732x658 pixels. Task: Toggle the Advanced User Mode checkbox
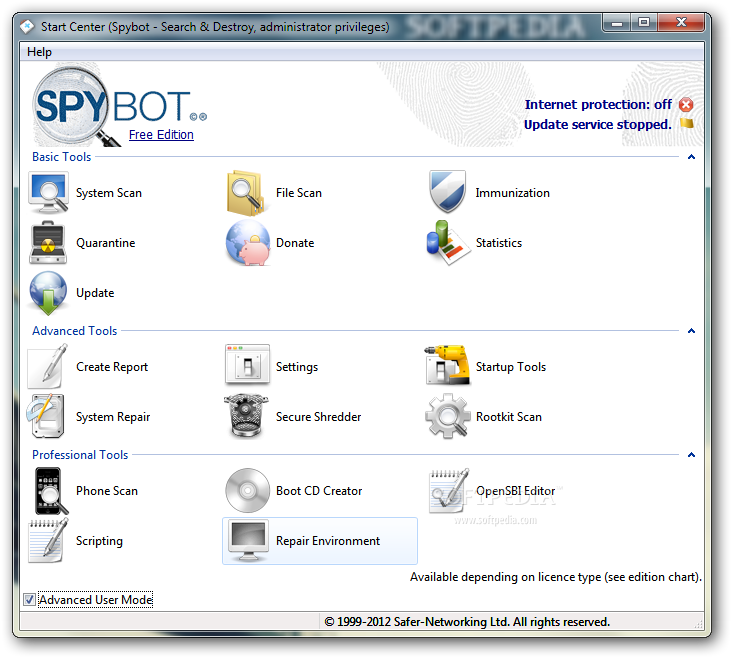(29, 600)
